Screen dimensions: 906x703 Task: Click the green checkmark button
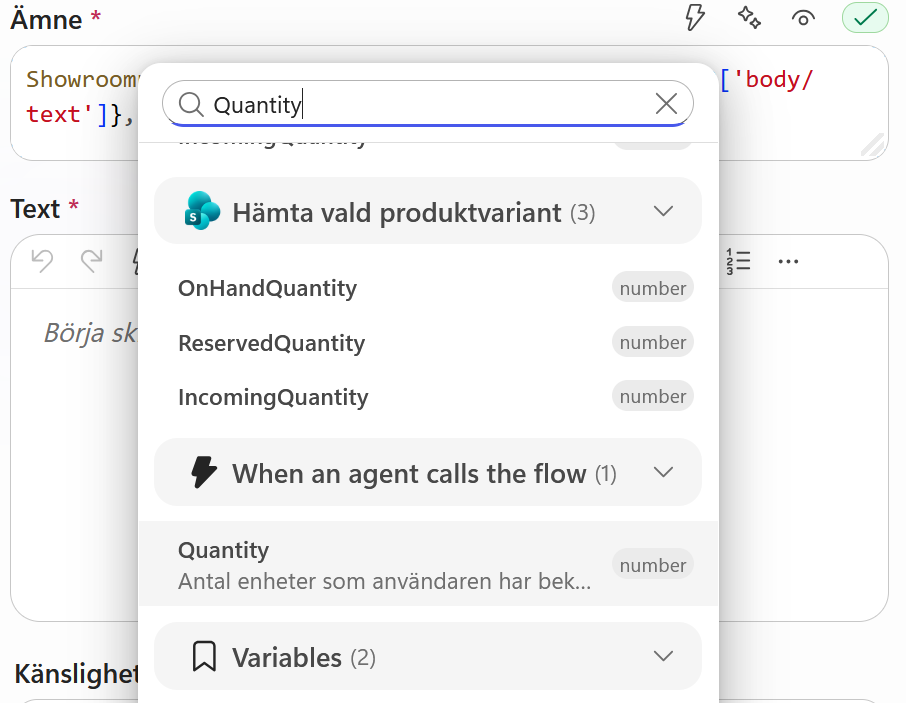(865, 18)
